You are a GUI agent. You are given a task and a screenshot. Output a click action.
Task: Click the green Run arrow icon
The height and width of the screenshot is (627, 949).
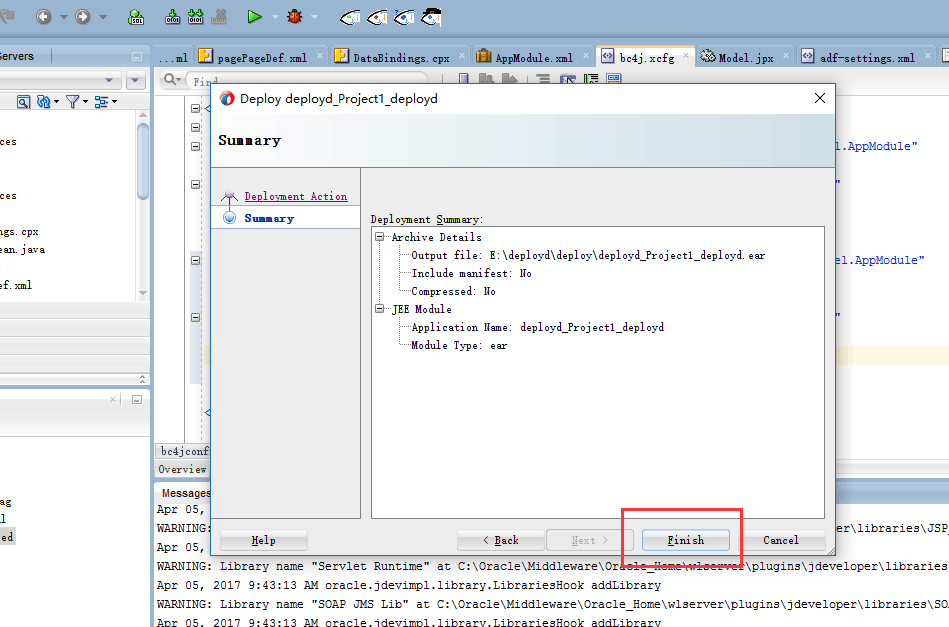click(254, 16)
